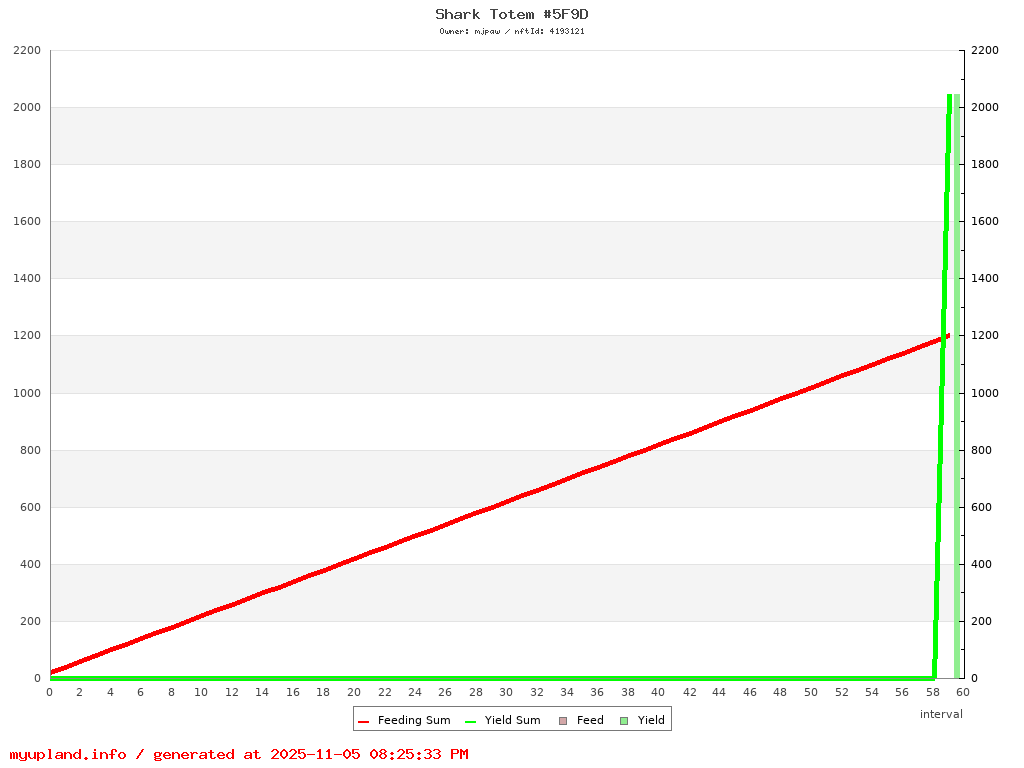Select the 'Yield Sum' legend label
Image resolution: width=1024 pixels, height=768 pixels.
pos(512,720)
